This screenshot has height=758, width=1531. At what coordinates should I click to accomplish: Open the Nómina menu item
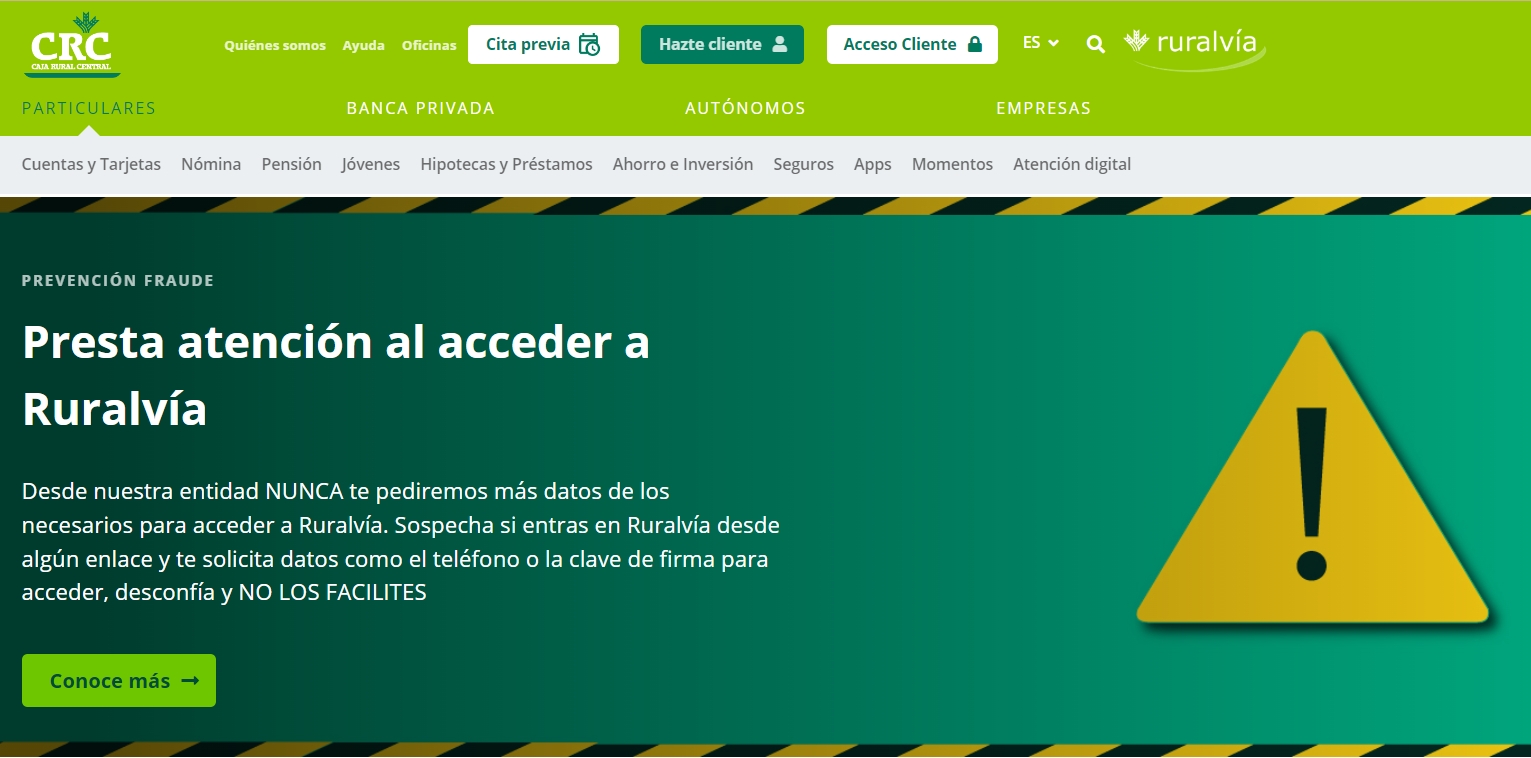click(x=211, y=164)
